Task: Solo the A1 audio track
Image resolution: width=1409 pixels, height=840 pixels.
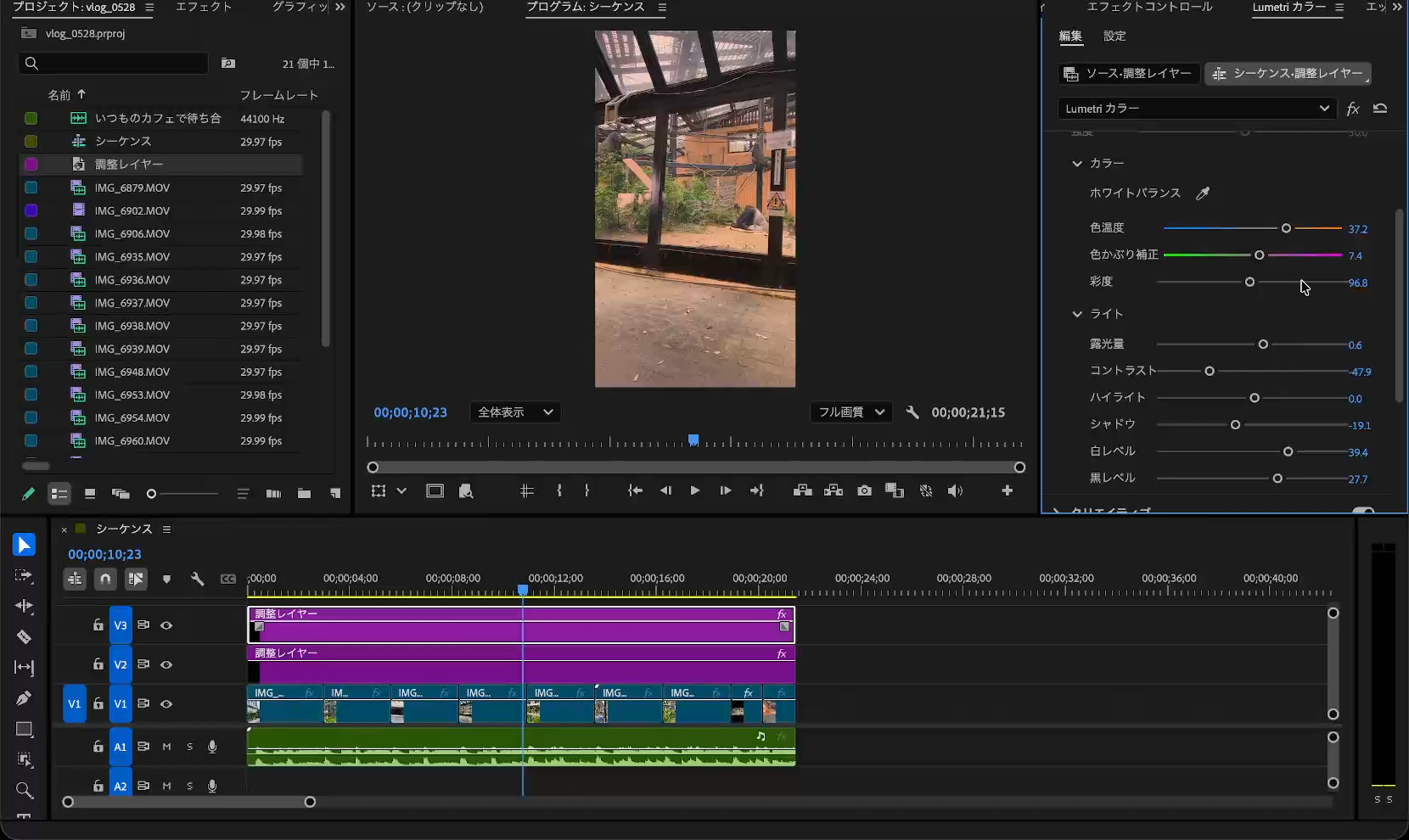Action: click(x=189, y=747)
